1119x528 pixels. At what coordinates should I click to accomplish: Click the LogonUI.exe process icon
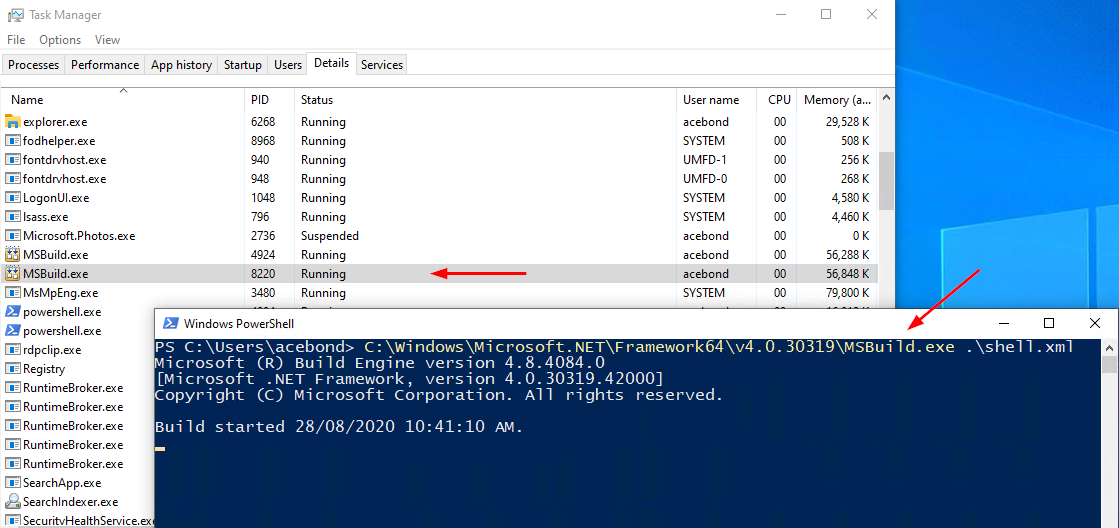(12, 198)
